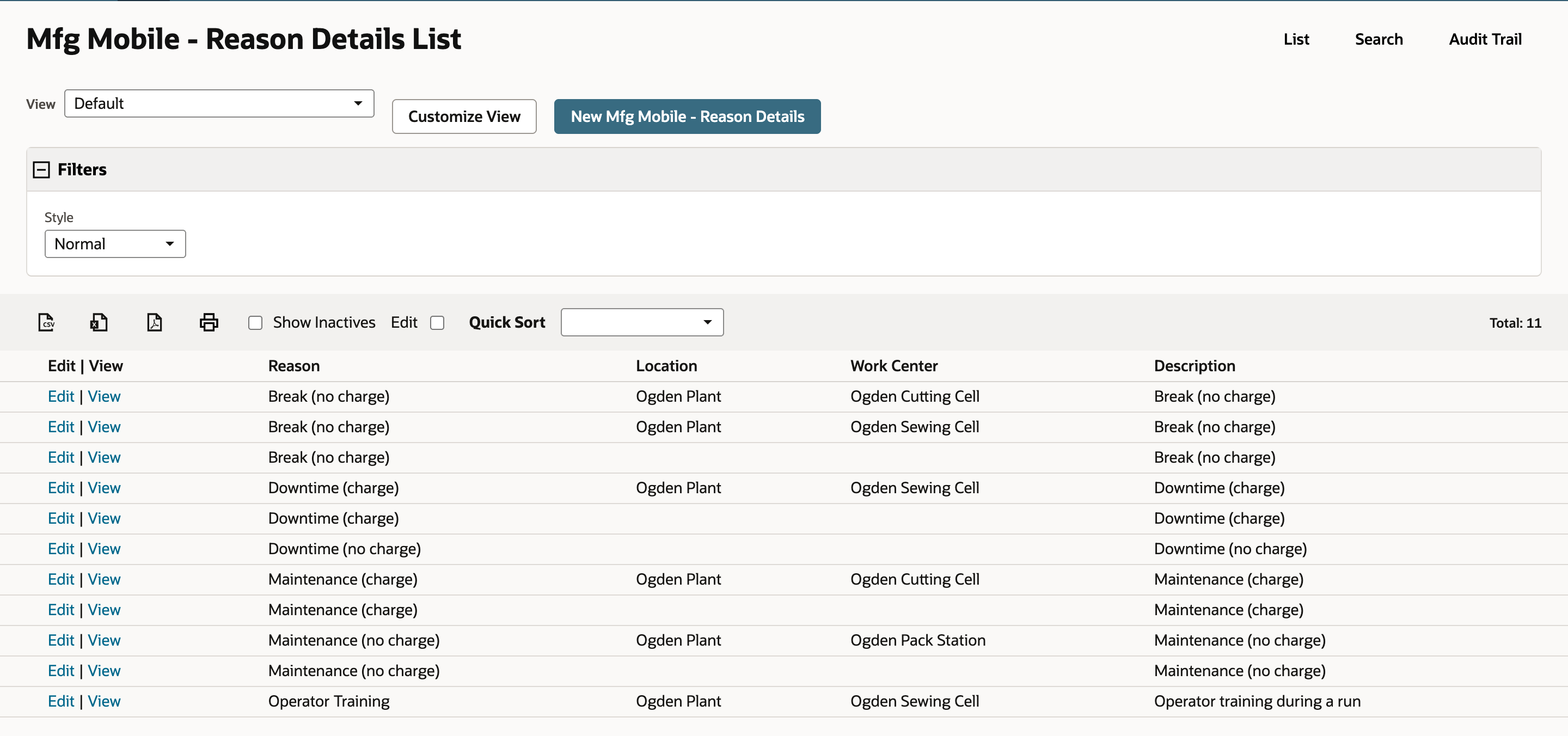Viewport: 1568px width, 736px height.
Task: Edit the Break (no charge) Ogden Cutting Cell row
Action: (61, 396)
